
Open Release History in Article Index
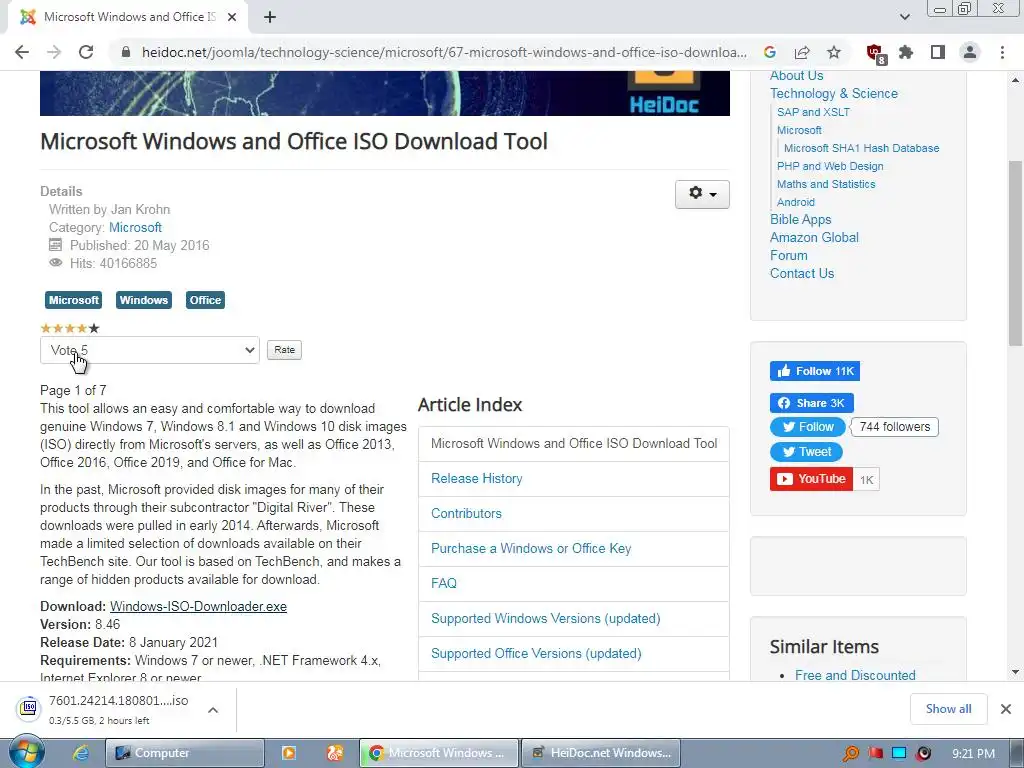(477, 479)
